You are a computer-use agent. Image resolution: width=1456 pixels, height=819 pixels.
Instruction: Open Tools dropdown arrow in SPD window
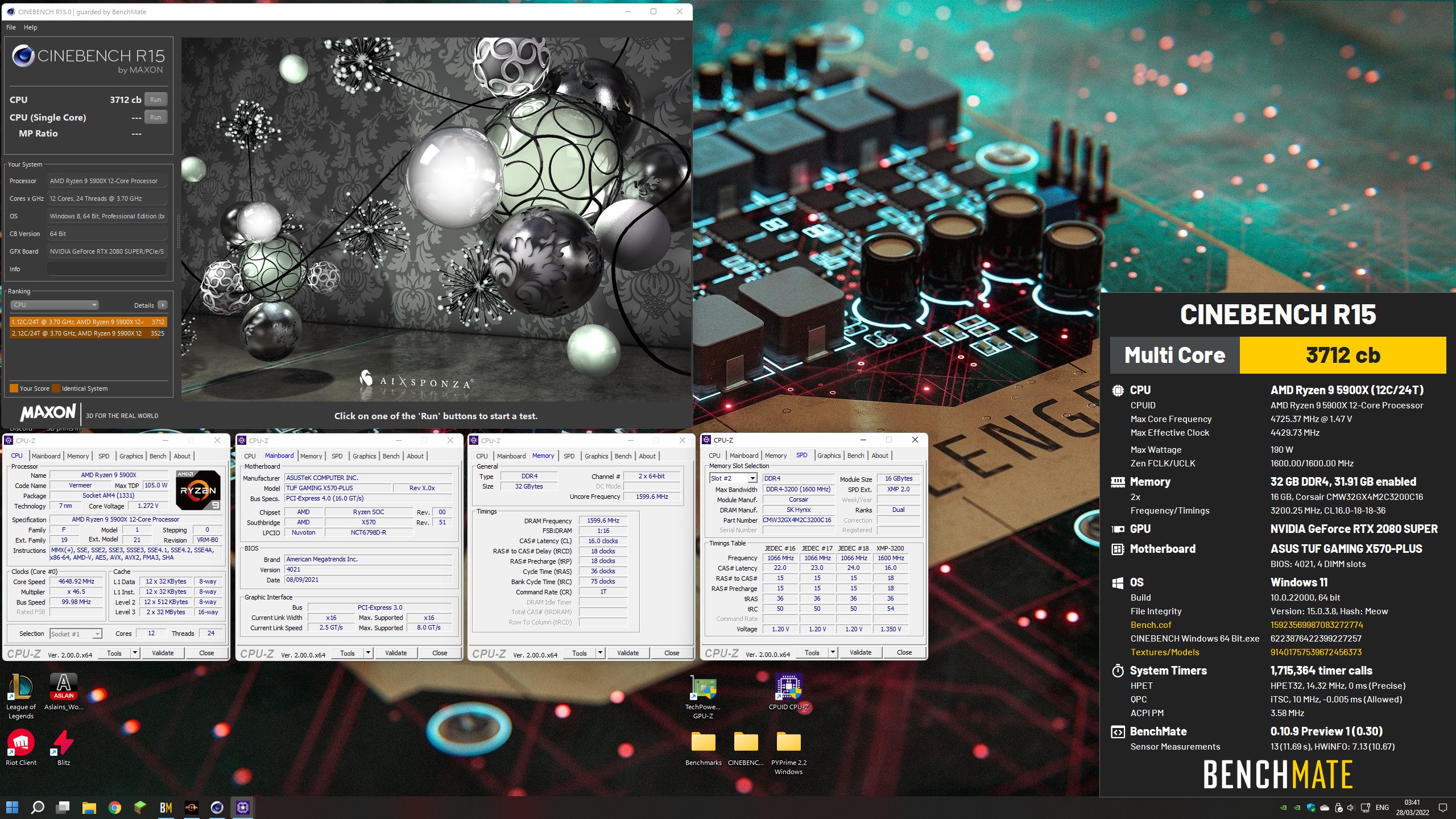tap(833, 652)
